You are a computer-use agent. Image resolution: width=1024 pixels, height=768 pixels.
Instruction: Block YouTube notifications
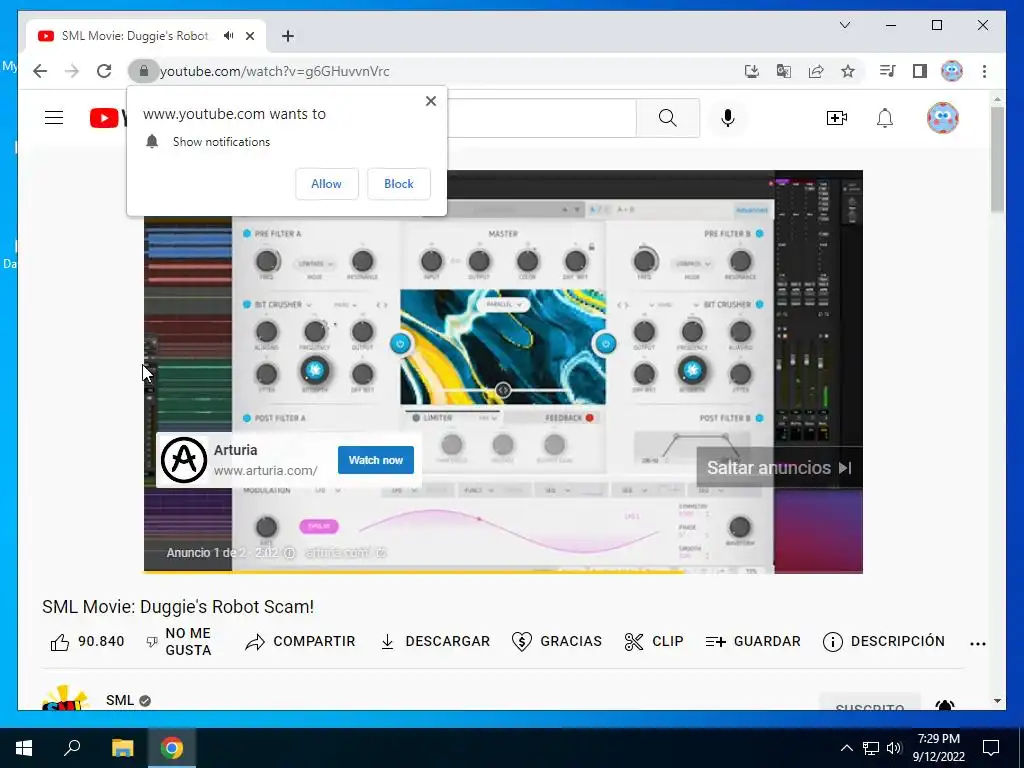[x=398, y=184]
